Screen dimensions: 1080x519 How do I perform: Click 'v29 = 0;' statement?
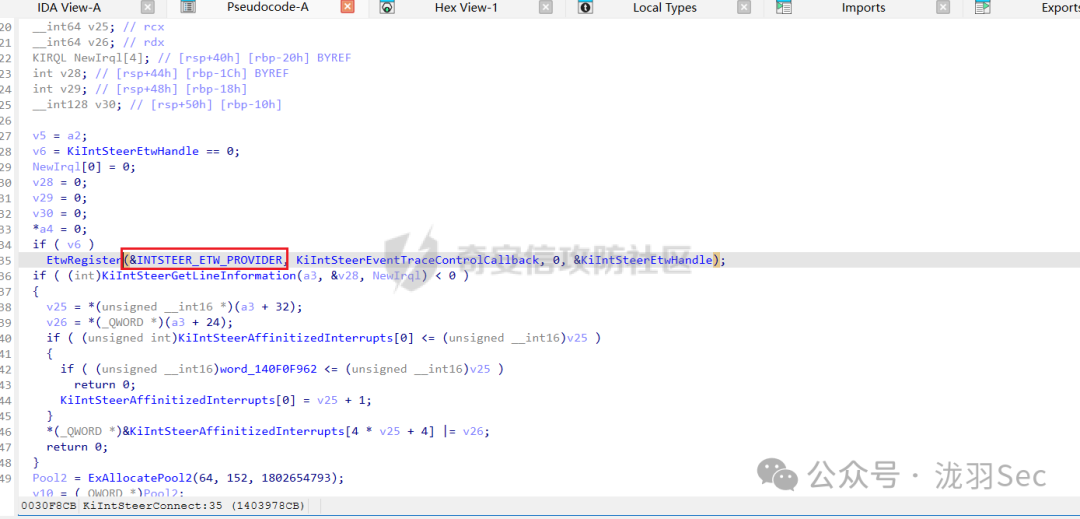point(60,198)
